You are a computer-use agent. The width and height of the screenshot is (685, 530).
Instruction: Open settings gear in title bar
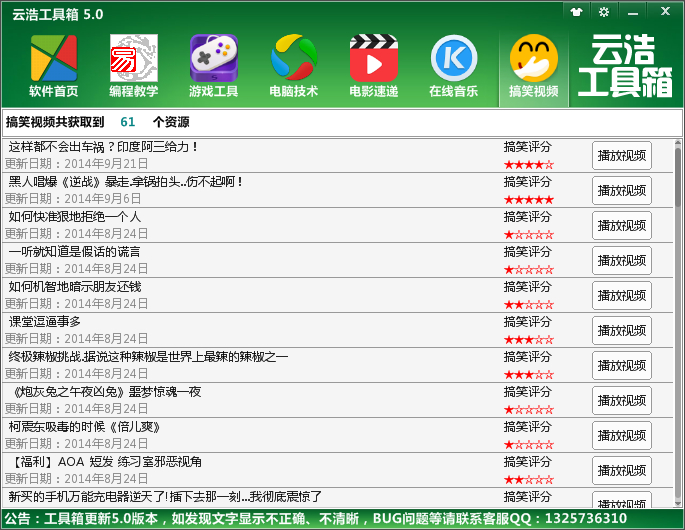point(604,12)
